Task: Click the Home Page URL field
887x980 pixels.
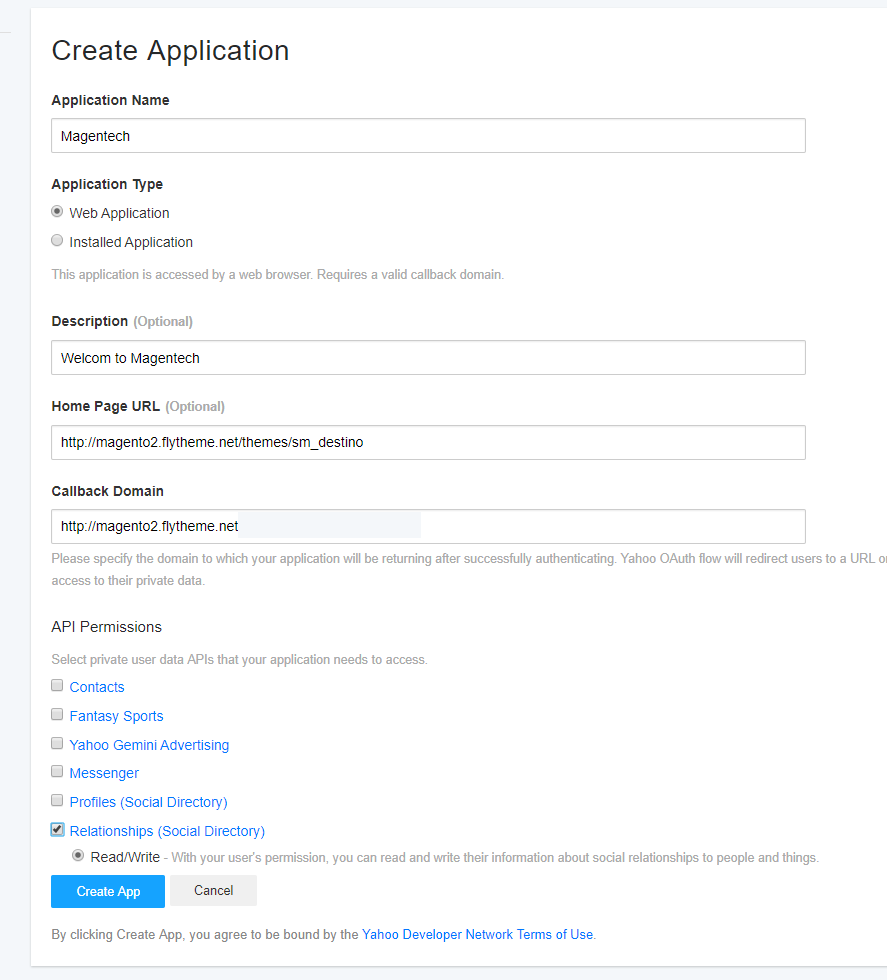Action: 428,442
